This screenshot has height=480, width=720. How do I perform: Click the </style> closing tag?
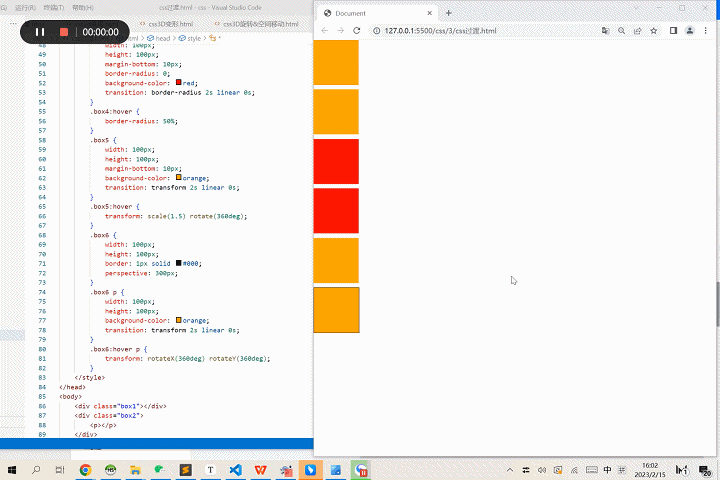coord(90,378)
